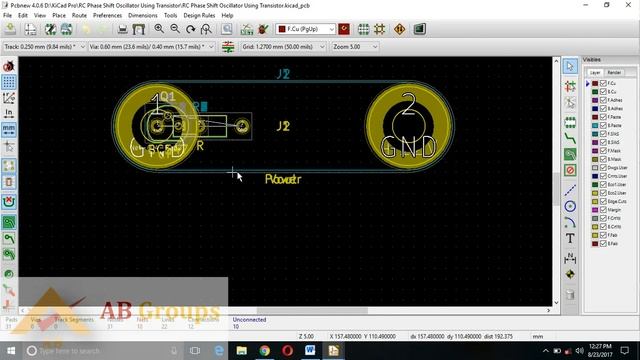640x360 pixels.
Task: Switch to footprint mode icon
Action: click(363, 29)
